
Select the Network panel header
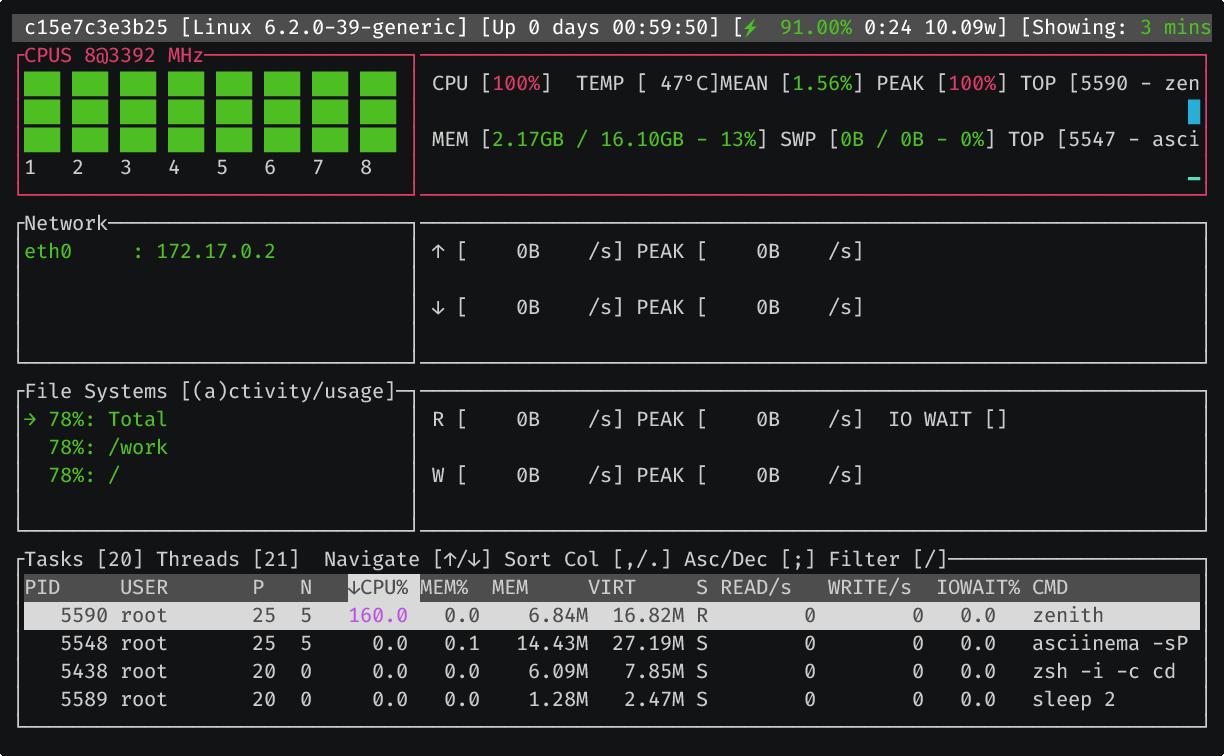(66, 223)
